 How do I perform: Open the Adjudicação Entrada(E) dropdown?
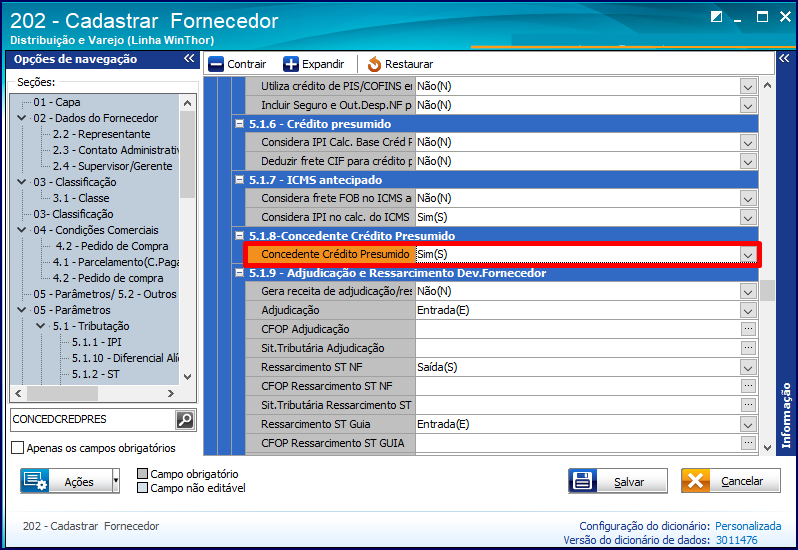[x=748, y=311]
